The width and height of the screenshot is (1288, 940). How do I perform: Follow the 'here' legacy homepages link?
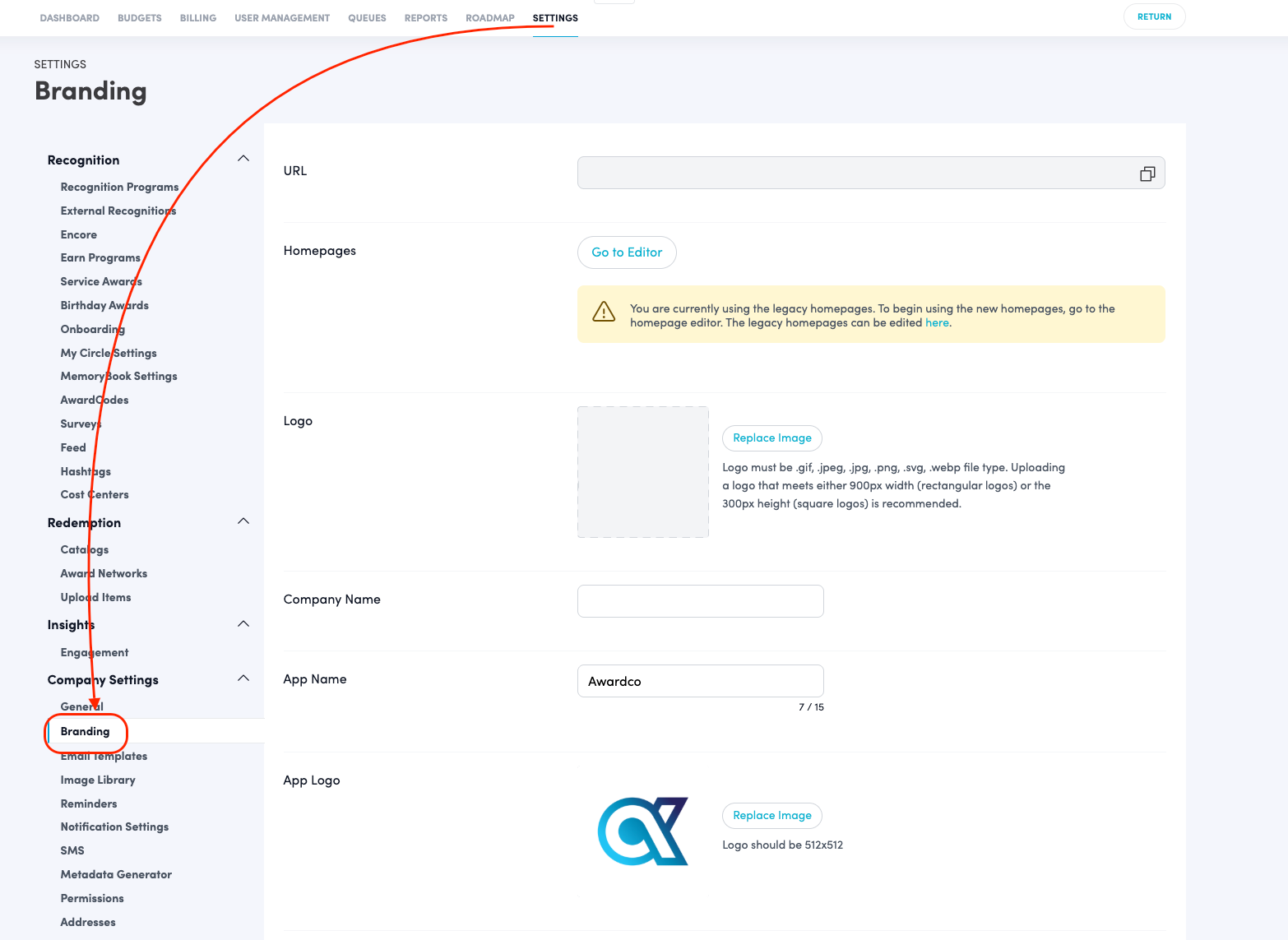tap(937, 323)
